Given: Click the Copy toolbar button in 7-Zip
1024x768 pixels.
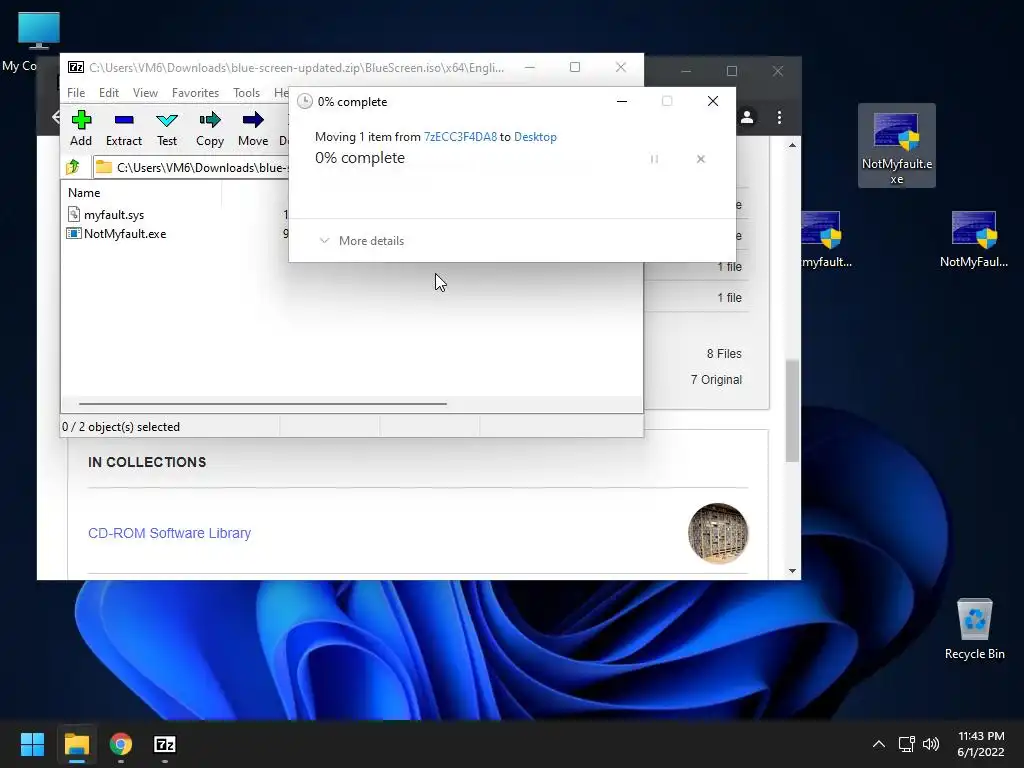Looking at the screenshot, I should (x=210, y=129).
